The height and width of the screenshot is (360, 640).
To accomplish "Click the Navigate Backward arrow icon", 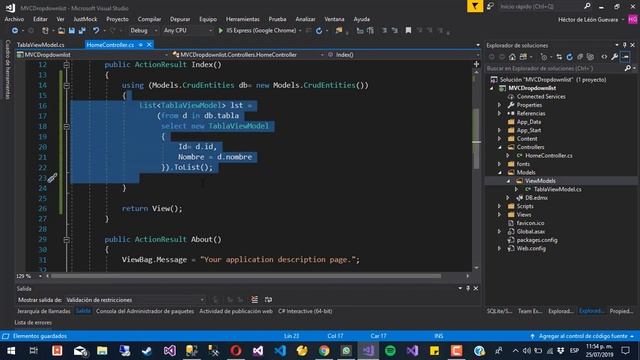I will 15,31.
